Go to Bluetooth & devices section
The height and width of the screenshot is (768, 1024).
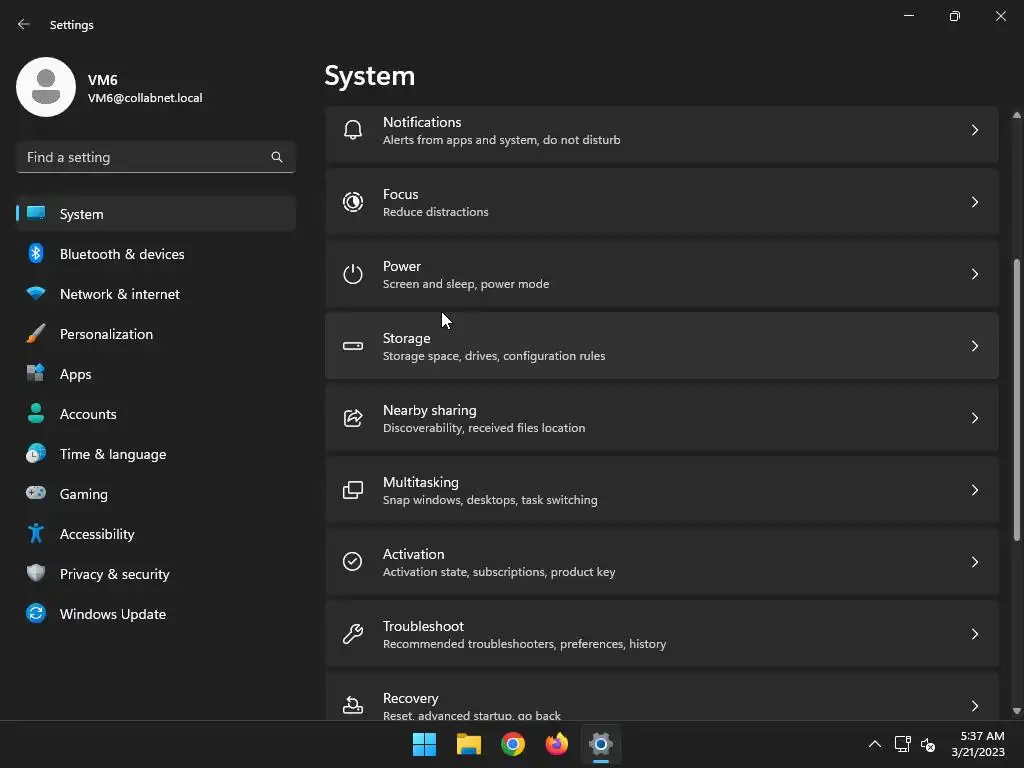click(x=155, y=253)
